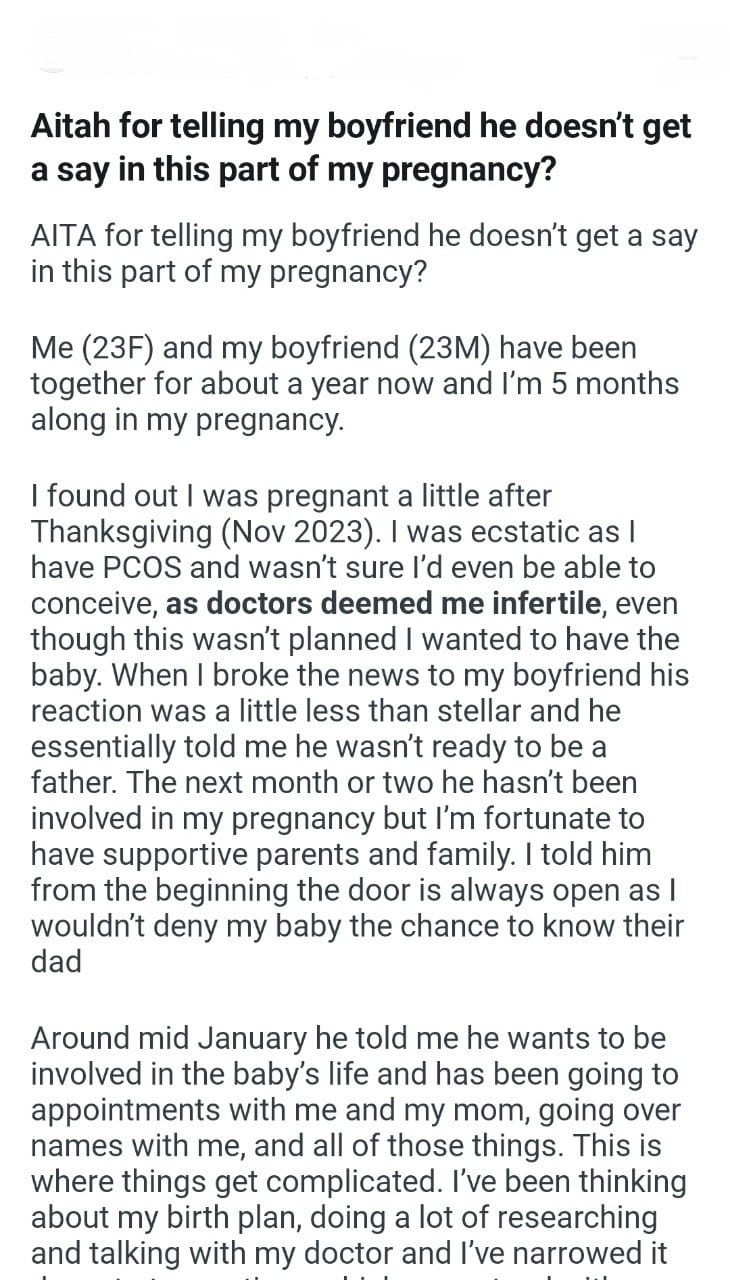The height and width of the screenshot is (1280, 730).
Task: Click the bold post title about boyfriend's say
Action: [360, 148]
